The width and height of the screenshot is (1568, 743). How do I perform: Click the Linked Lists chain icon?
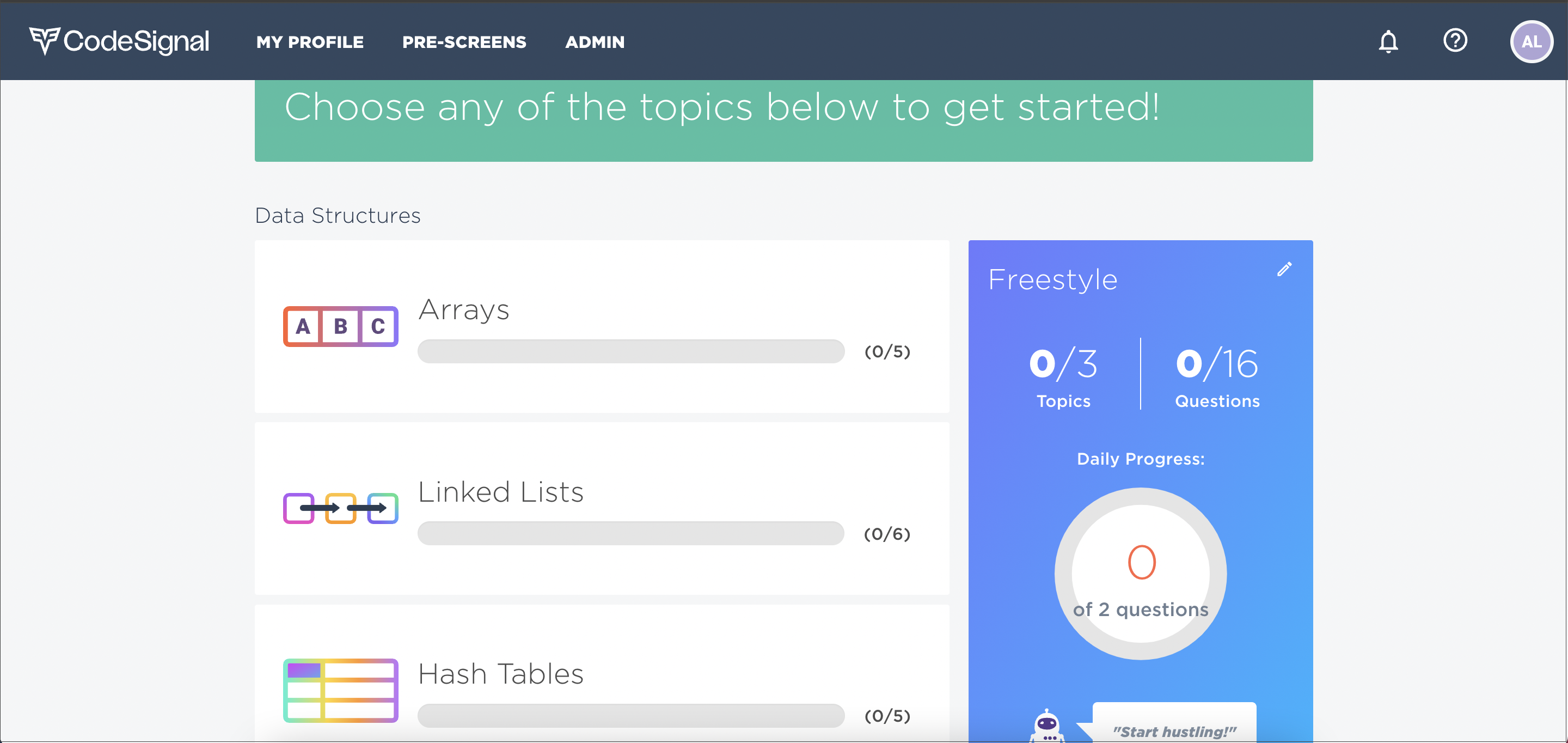[x=340, y=508]
